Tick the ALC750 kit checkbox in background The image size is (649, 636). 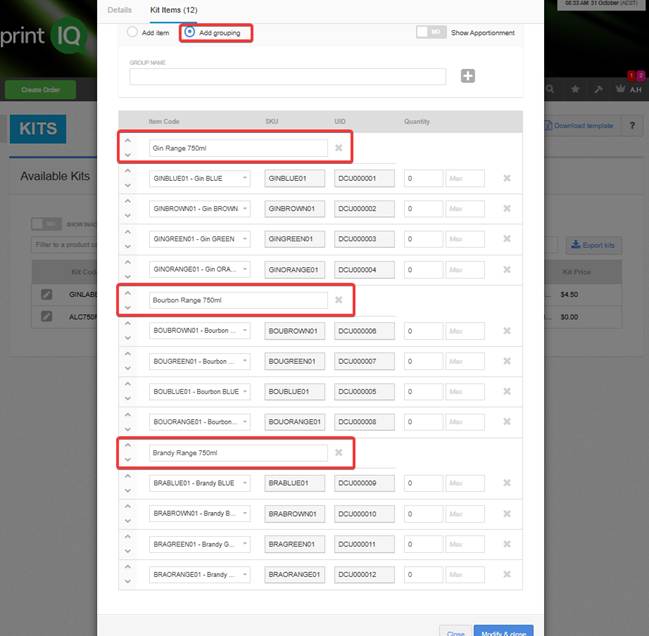[x=46, y=317]
